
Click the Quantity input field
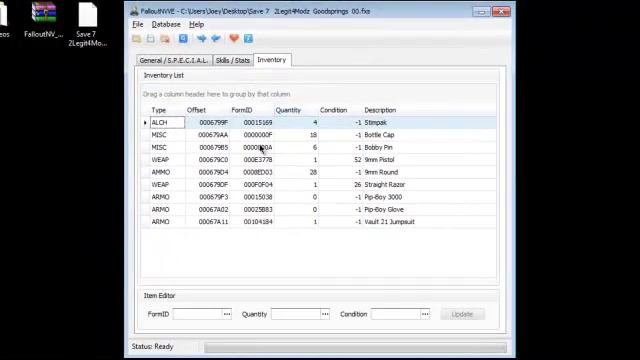tap(296, 314)
